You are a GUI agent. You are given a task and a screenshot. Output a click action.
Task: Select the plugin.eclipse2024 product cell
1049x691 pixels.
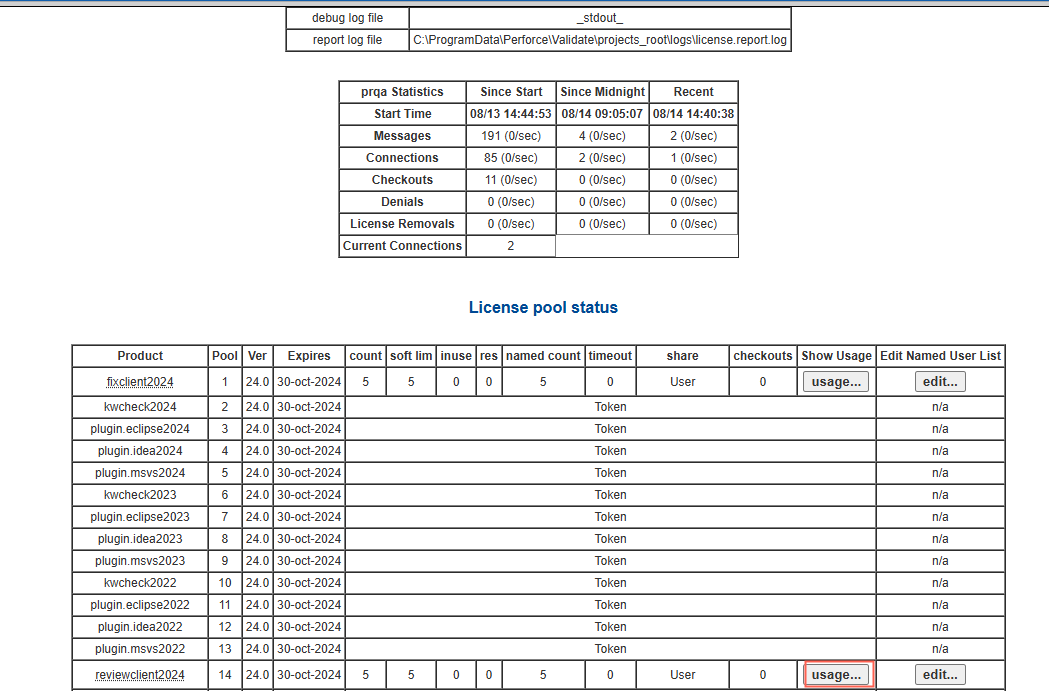(140, 429)
